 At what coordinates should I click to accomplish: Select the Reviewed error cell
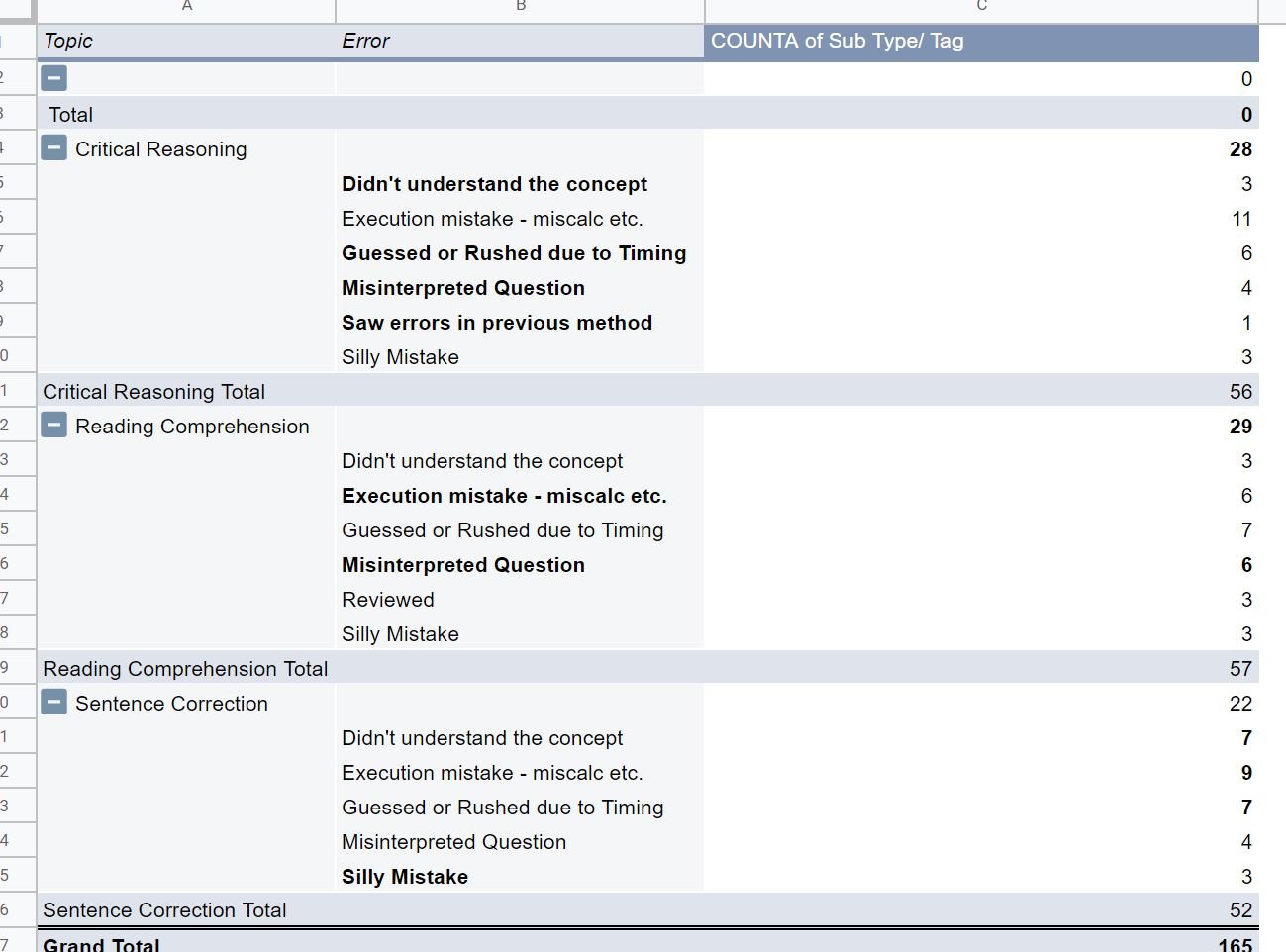point(388,600)
